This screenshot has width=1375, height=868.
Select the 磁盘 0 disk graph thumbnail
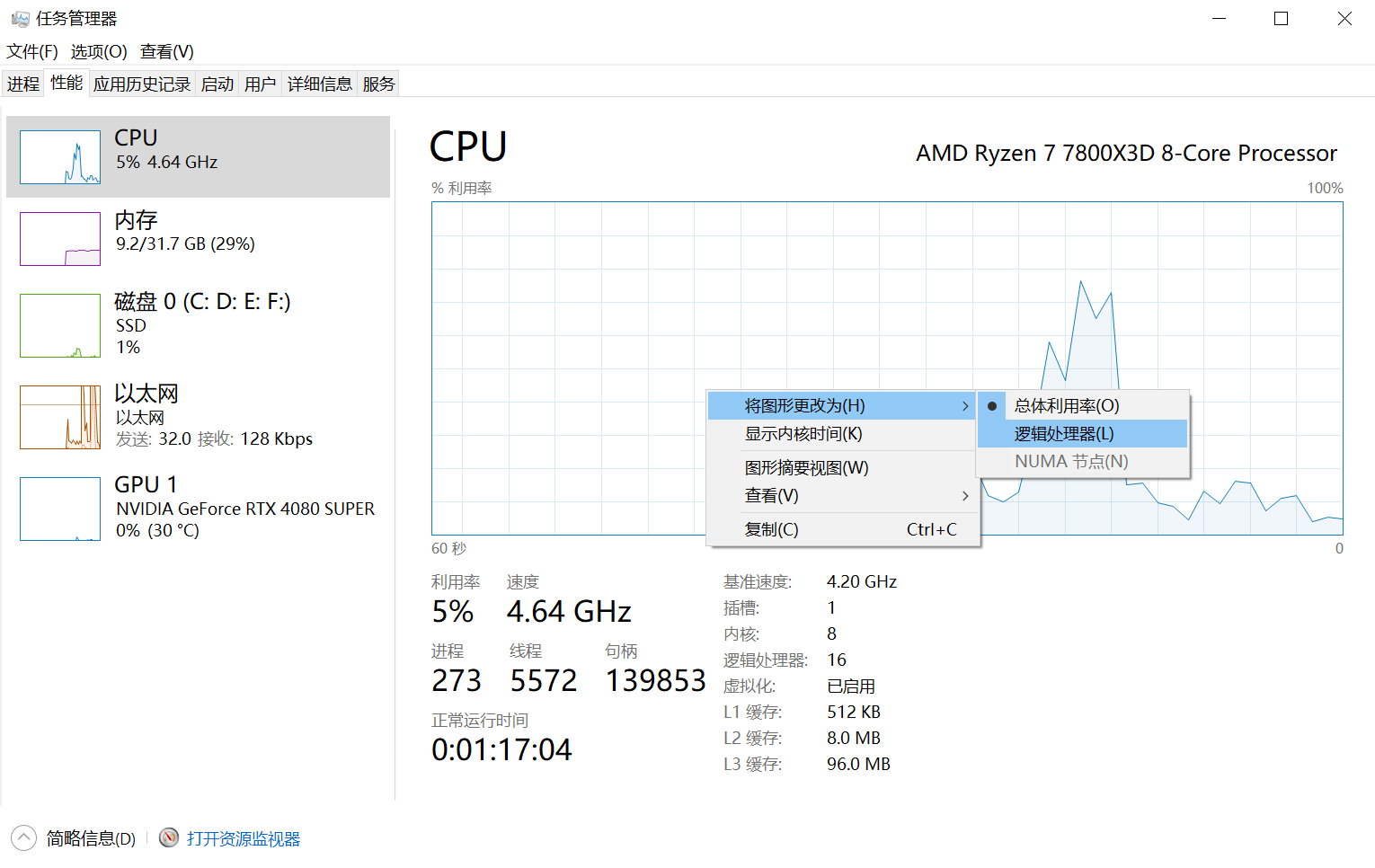tap(60, 325)
